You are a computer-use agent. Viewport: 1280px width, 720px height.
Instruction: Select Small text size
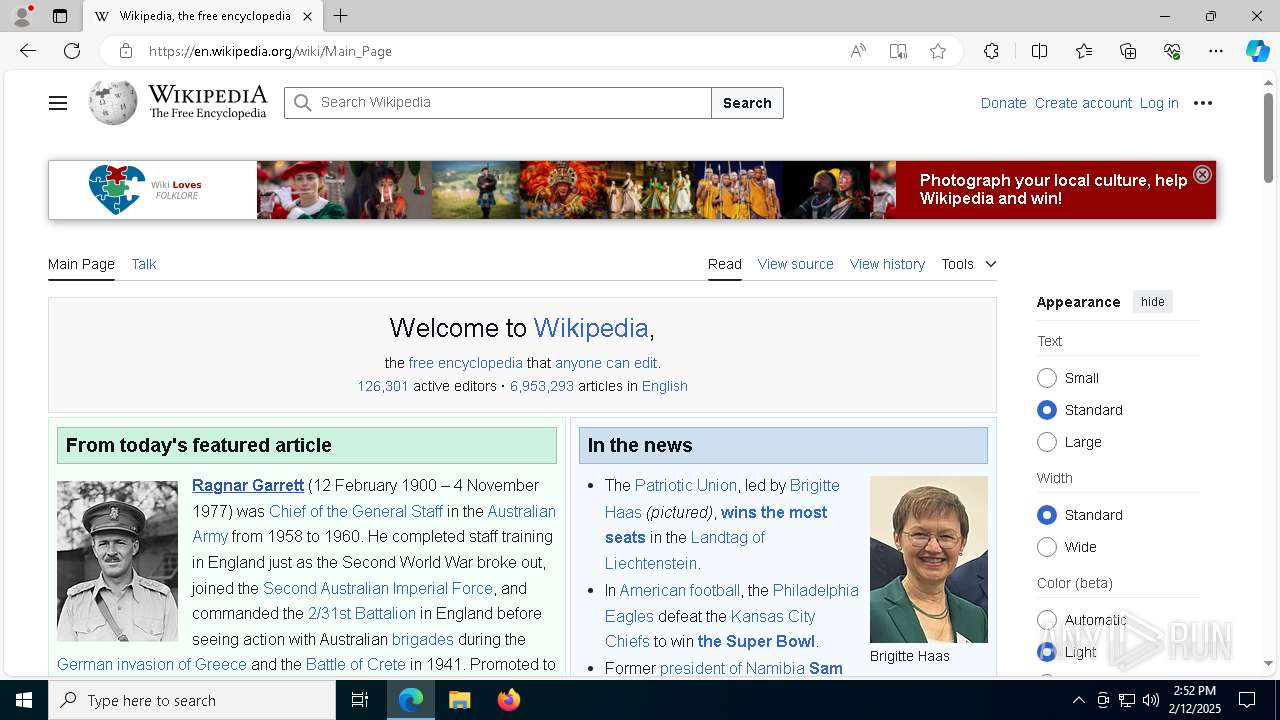coord(1047,378)
